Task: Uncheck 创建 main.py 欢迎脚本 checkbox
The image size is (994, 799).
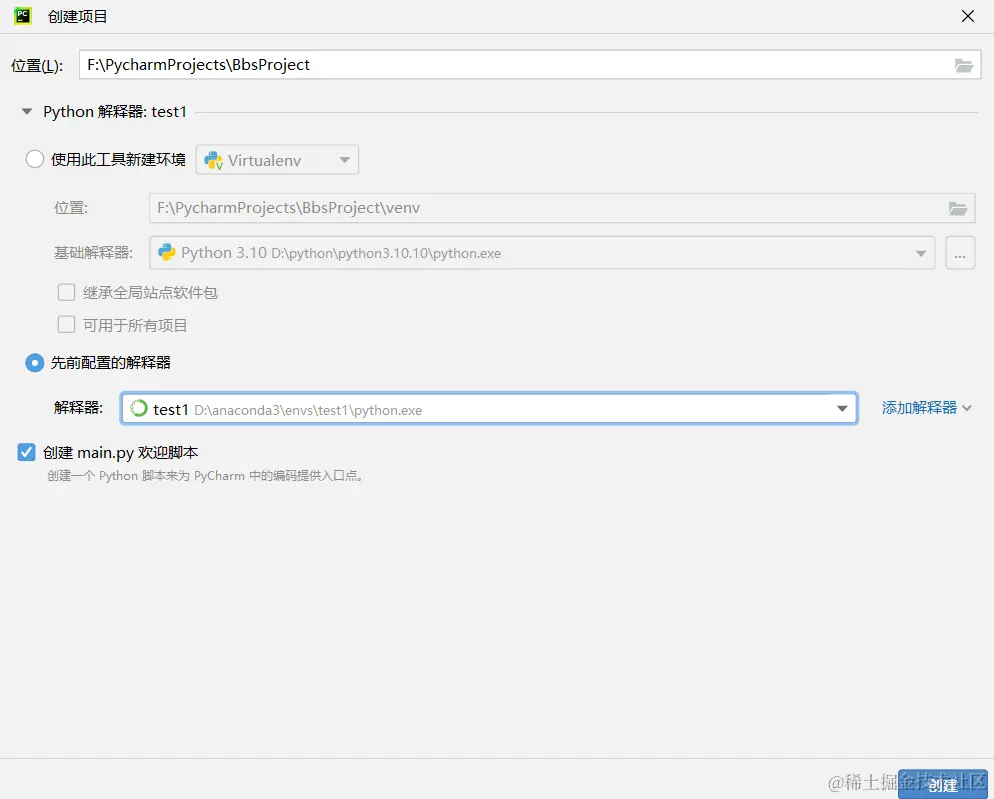Action: coord(27,452)
